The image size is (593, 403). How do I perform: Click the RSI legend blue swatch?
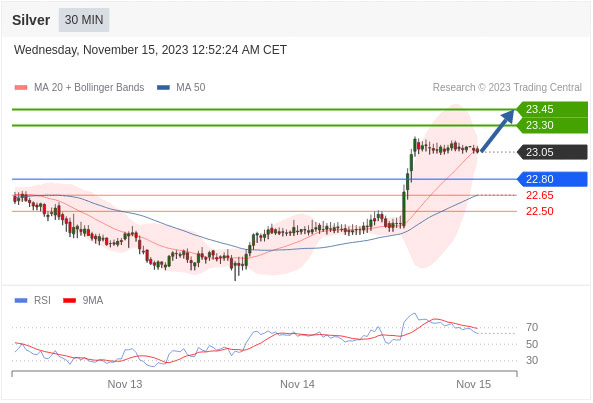tap(21, 301)
